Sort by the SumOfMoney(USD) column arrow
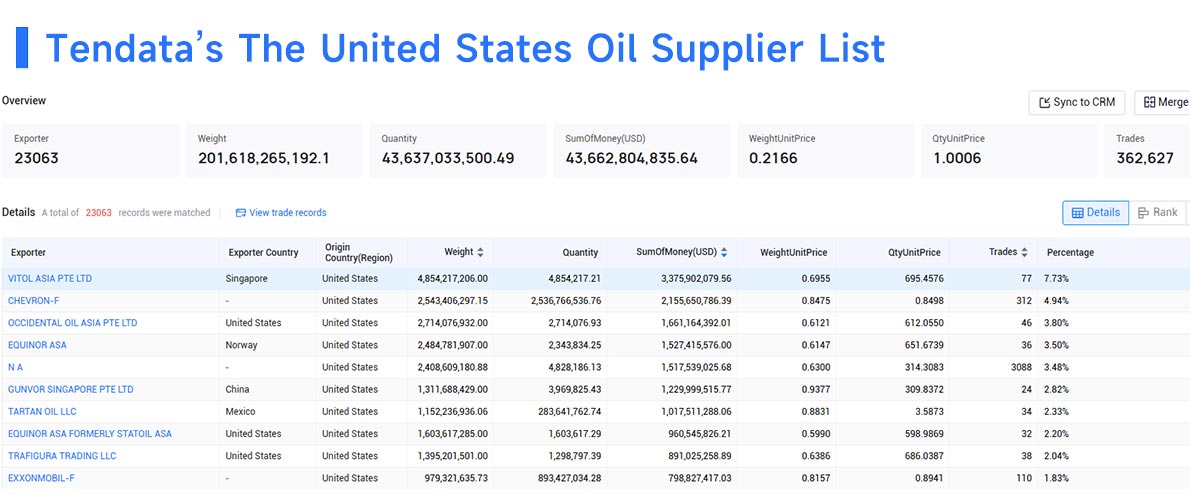This screenshot has width=1190, height=500. [724, 252]
